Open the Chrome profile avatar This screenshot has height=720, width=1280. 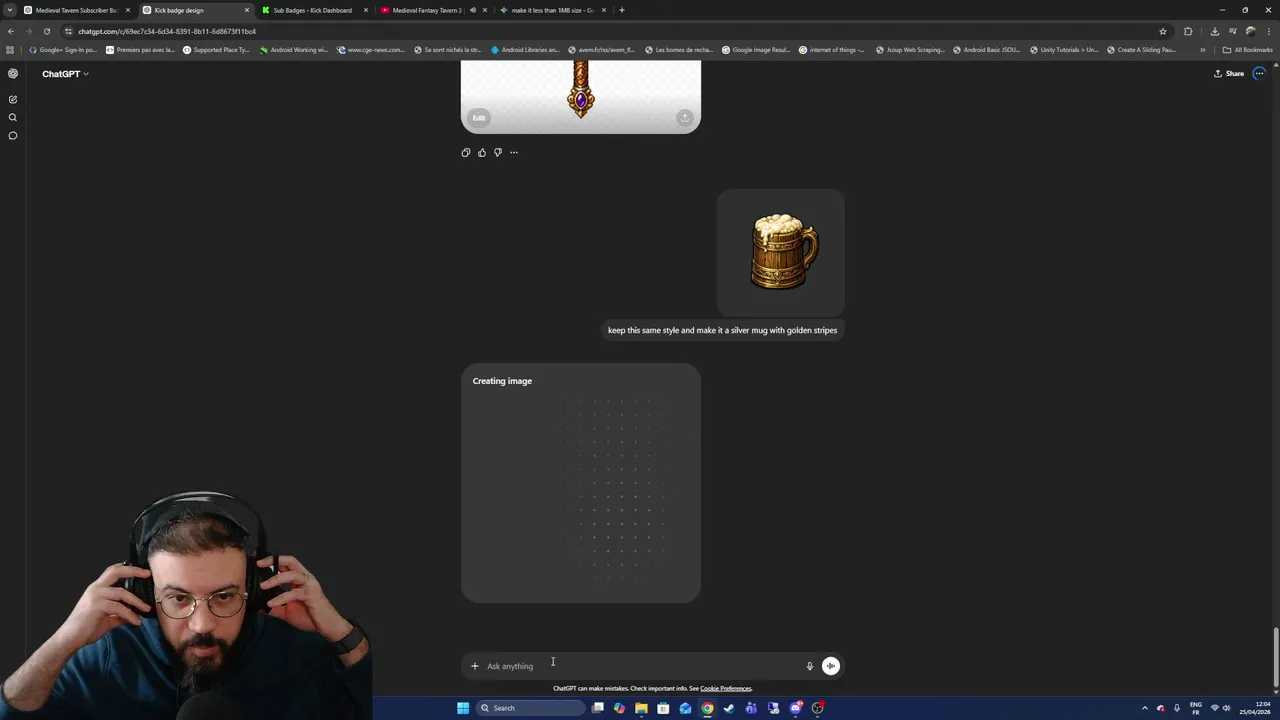point(1250,31)
